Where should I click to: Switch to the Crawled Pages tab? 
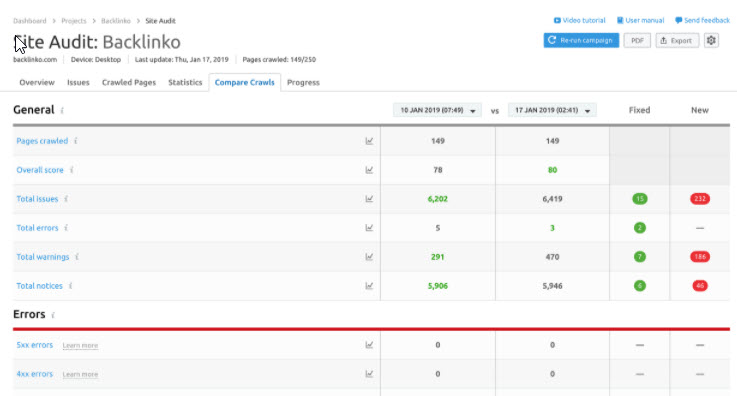click(129, 83)
